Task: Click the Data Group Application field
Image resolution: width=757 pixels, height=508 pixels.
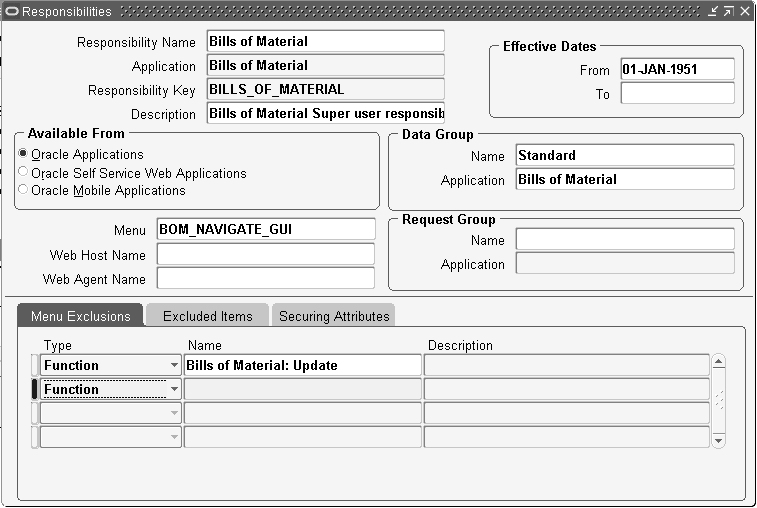Action: pos(625,179)
